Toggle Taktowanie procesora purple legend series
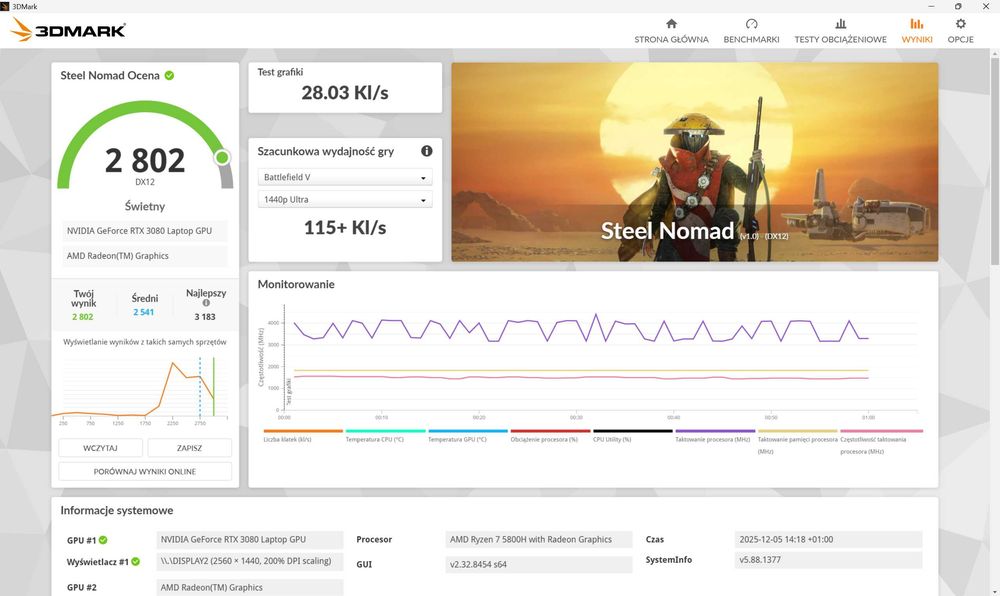This screenshot has width=1000, height=596. (715, 436)
